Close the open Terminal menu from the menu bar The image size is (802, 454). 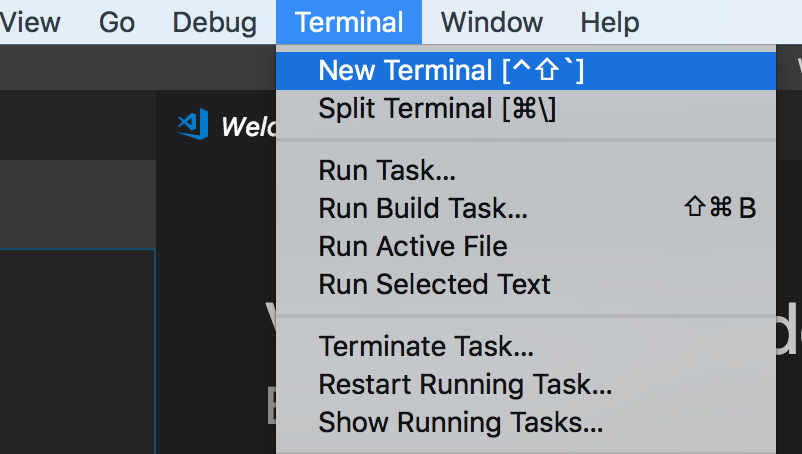click(x=349, y=22)
